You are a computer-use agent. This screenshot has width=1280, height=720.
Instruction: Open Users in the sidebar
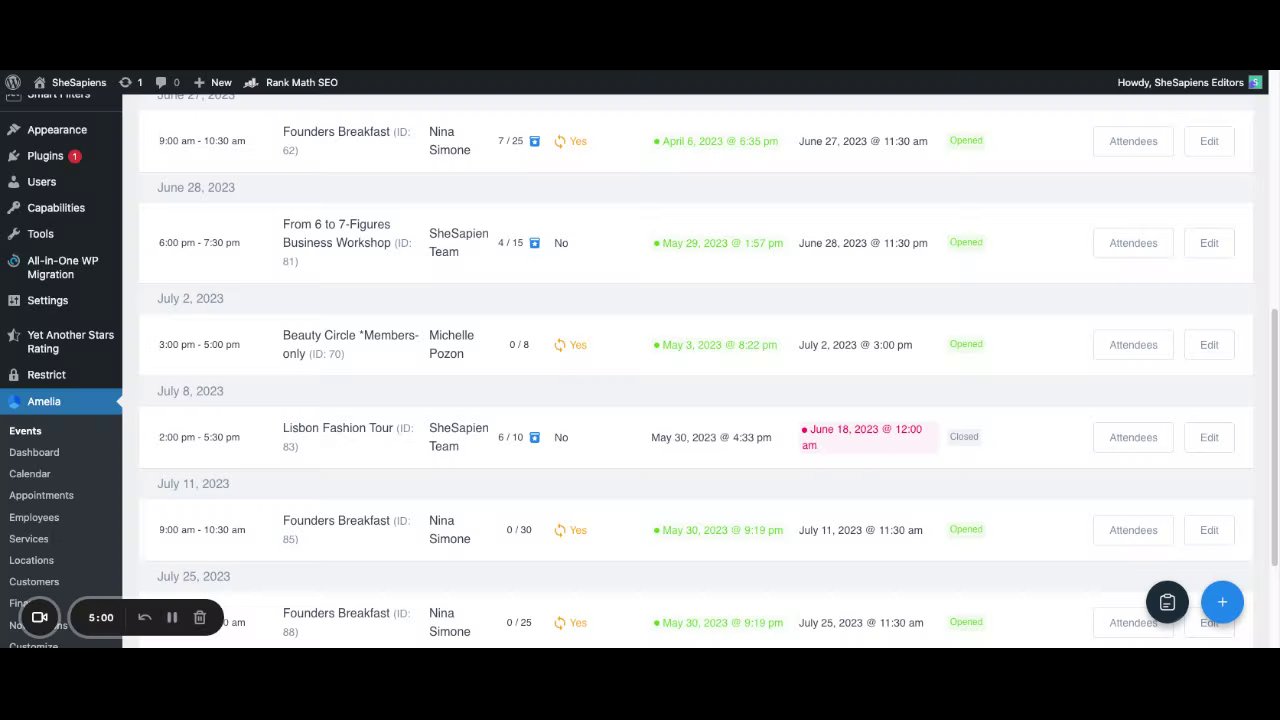click(41, 182)
